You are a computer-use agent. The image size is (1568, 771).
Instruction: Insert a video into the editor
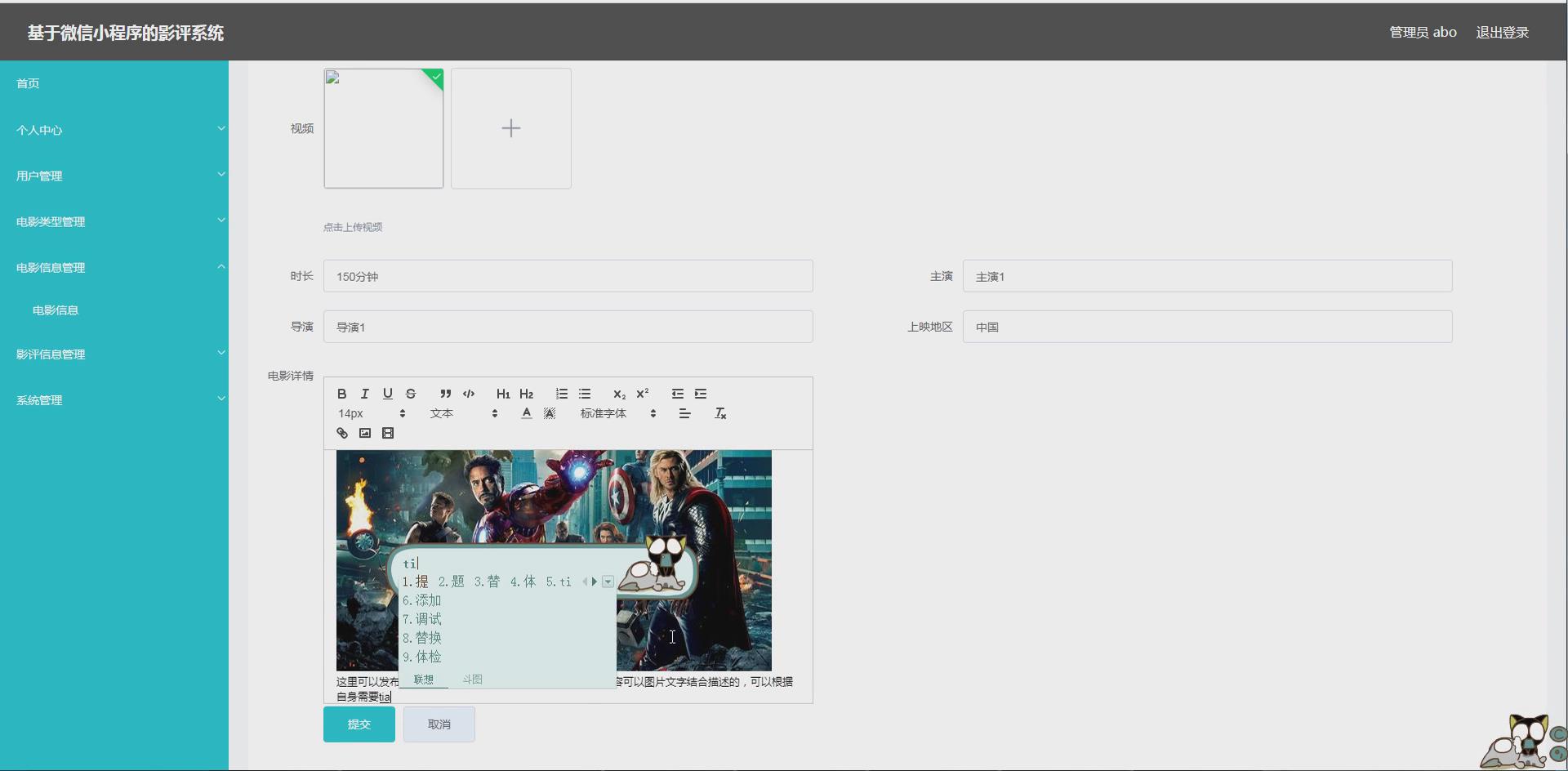[x=388, y=433]
